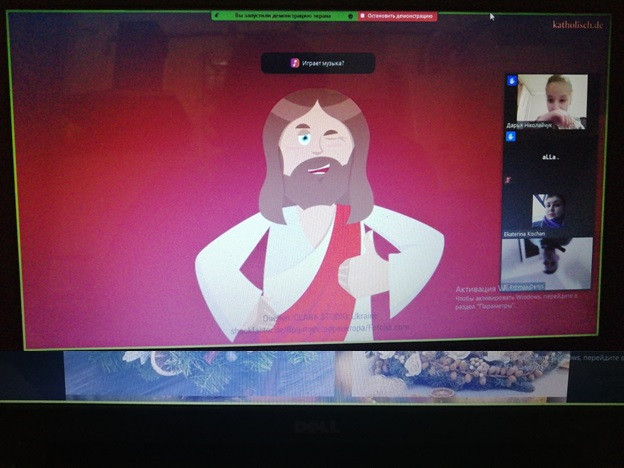Click the purple music note icon

tap(294, 63)
